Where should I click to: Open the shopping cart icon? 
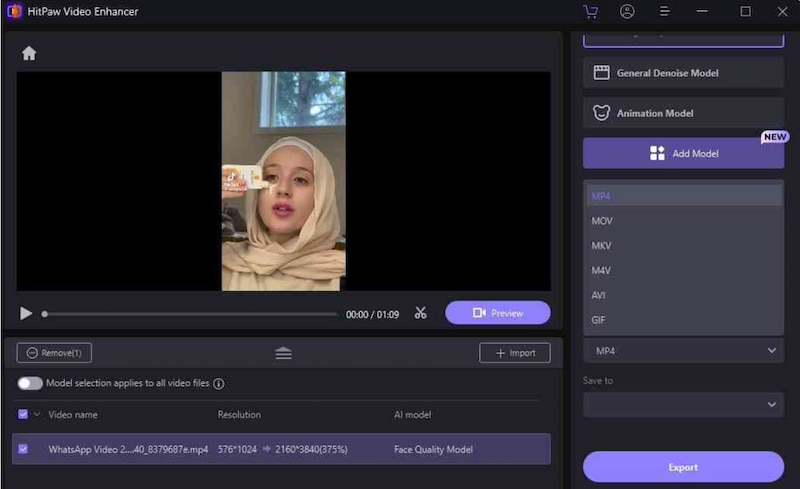click(x=591, y=11)
